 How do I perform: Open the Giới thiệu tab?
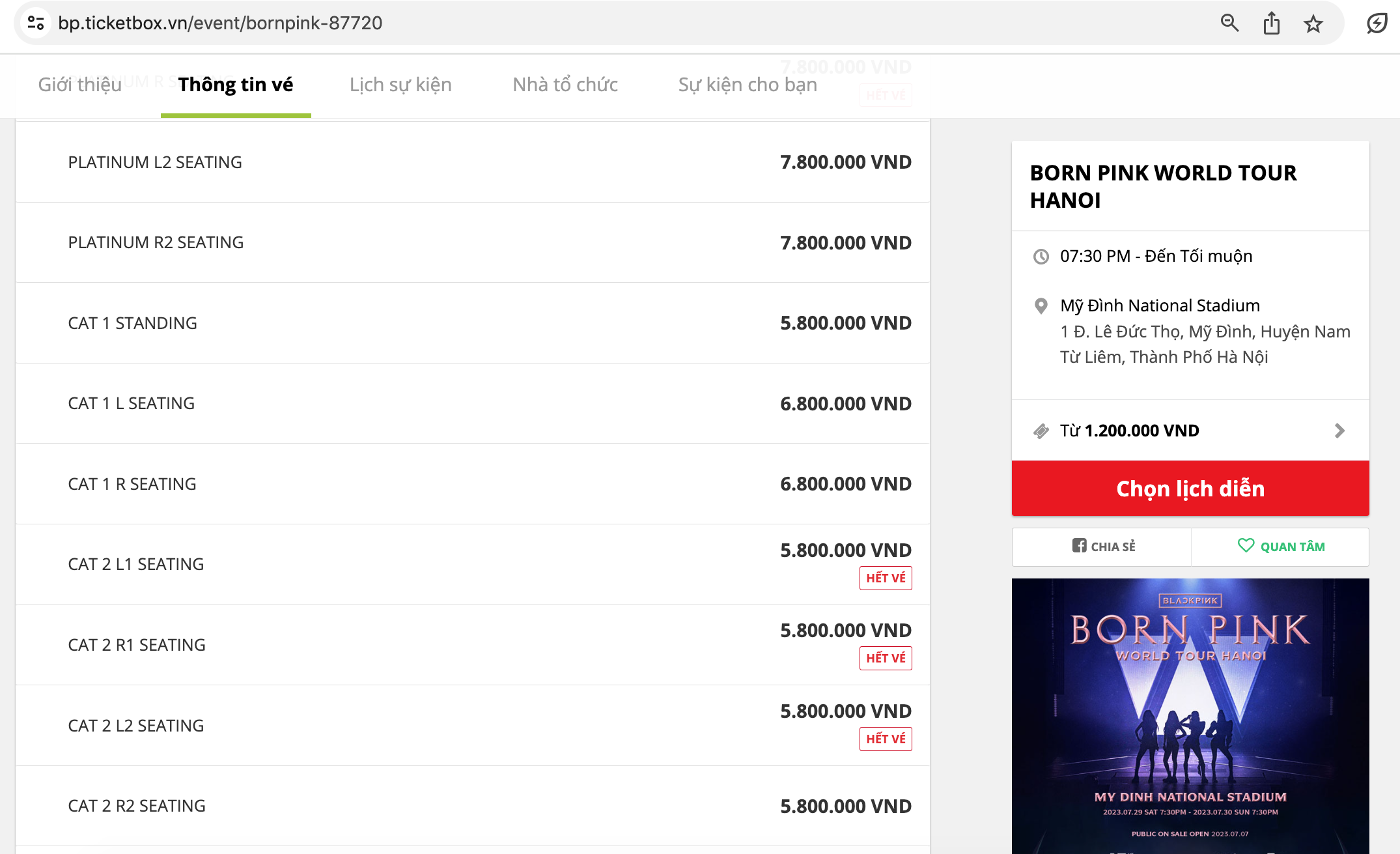tap(80, 85)
